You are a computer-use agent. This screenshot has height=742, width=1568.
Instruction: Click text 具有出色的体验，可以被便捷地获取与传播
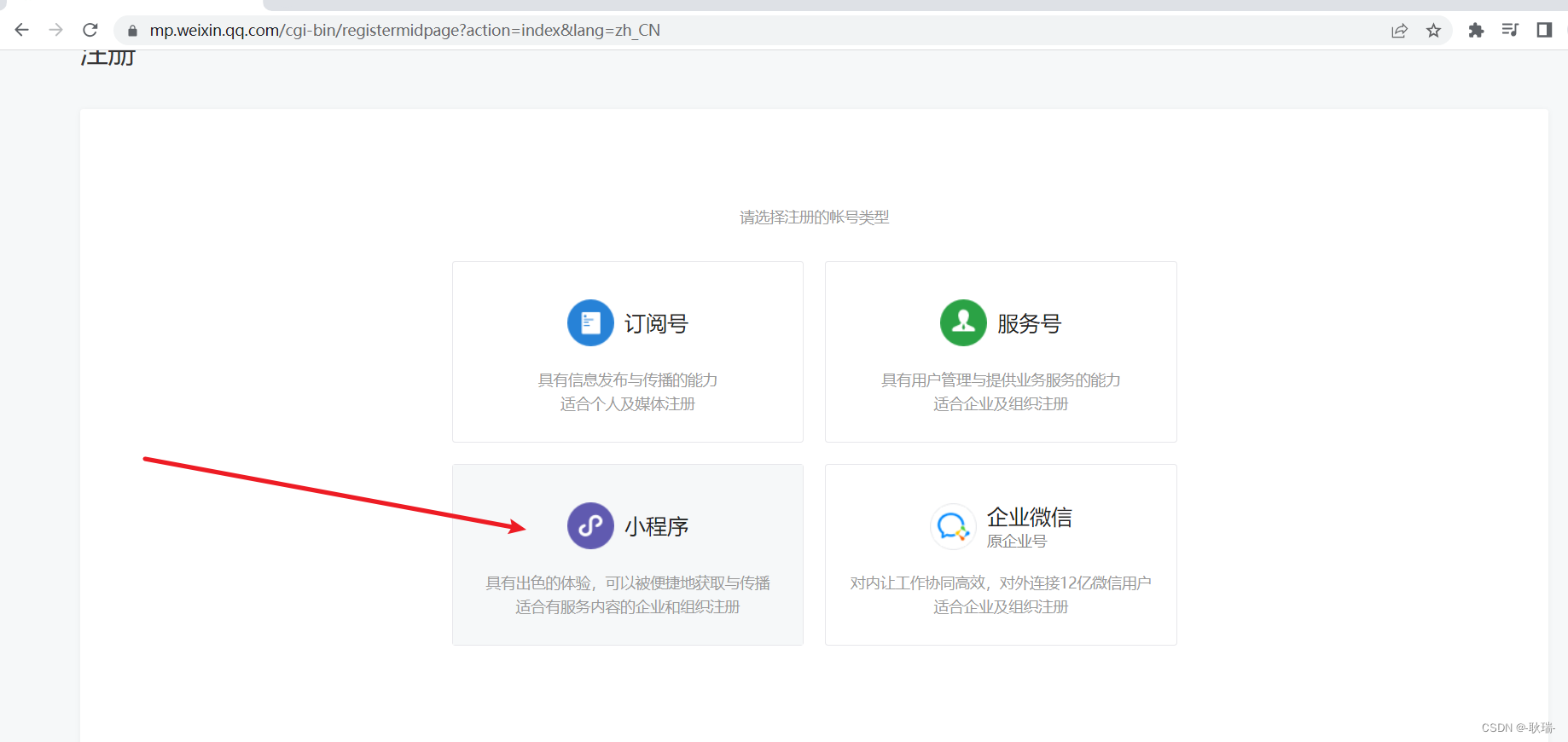pos(628,583)
